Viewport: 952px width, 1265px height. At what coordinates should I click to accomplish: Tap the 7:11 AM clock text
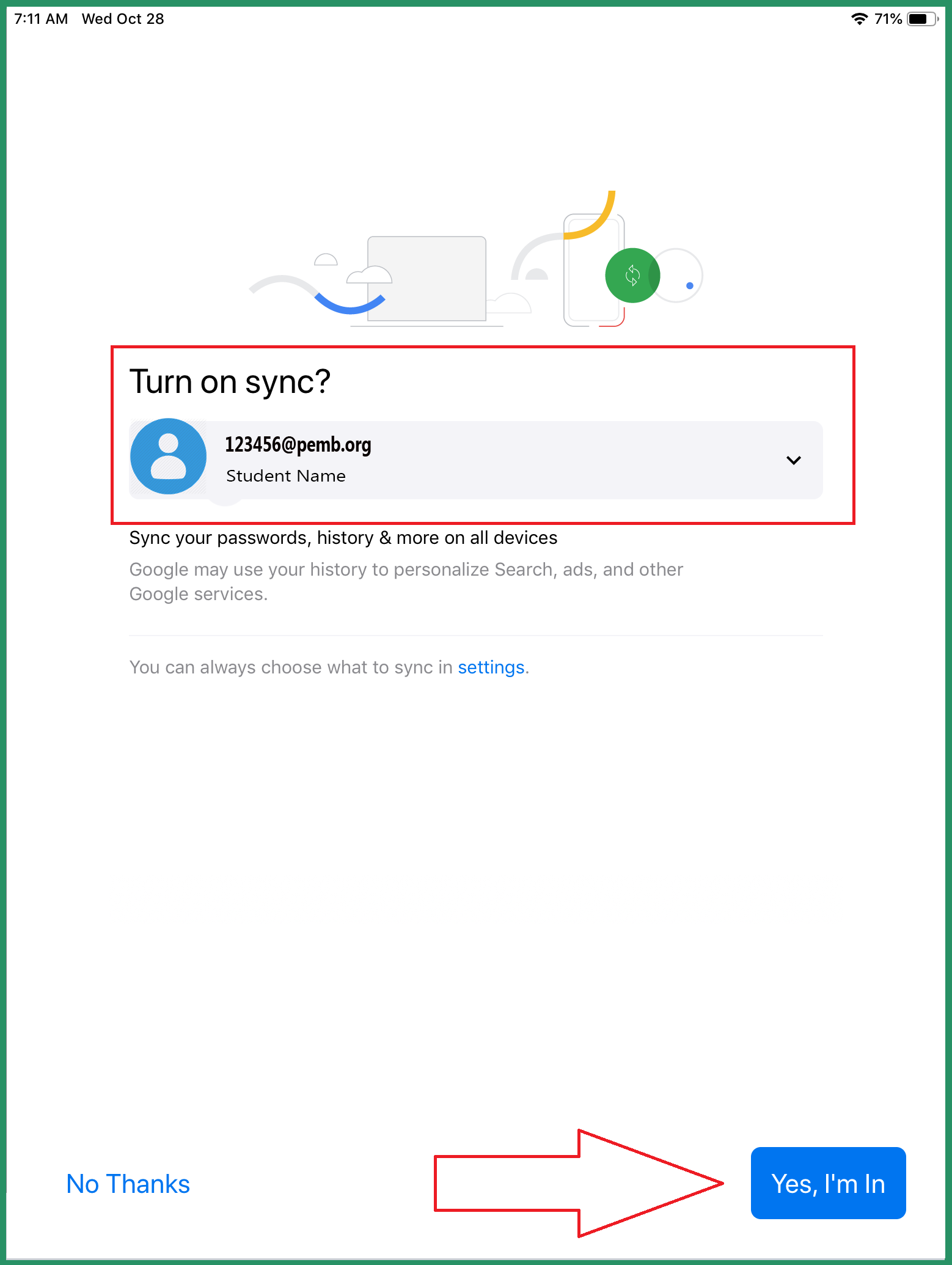tap(41, 19)
